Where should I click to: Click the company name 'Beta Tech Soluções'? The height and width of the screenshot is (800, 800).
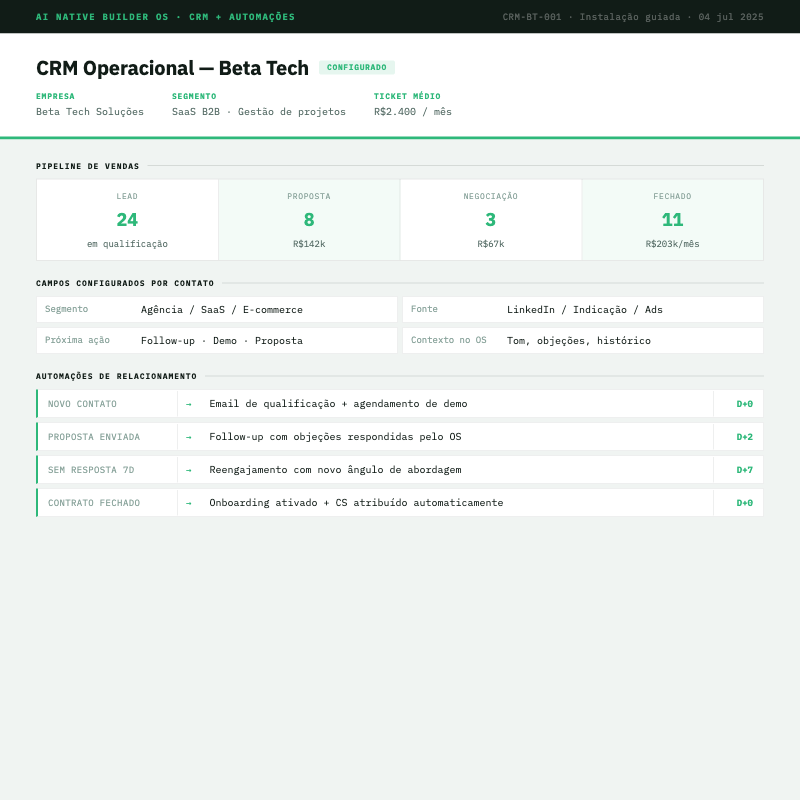[x=90, y=112]
